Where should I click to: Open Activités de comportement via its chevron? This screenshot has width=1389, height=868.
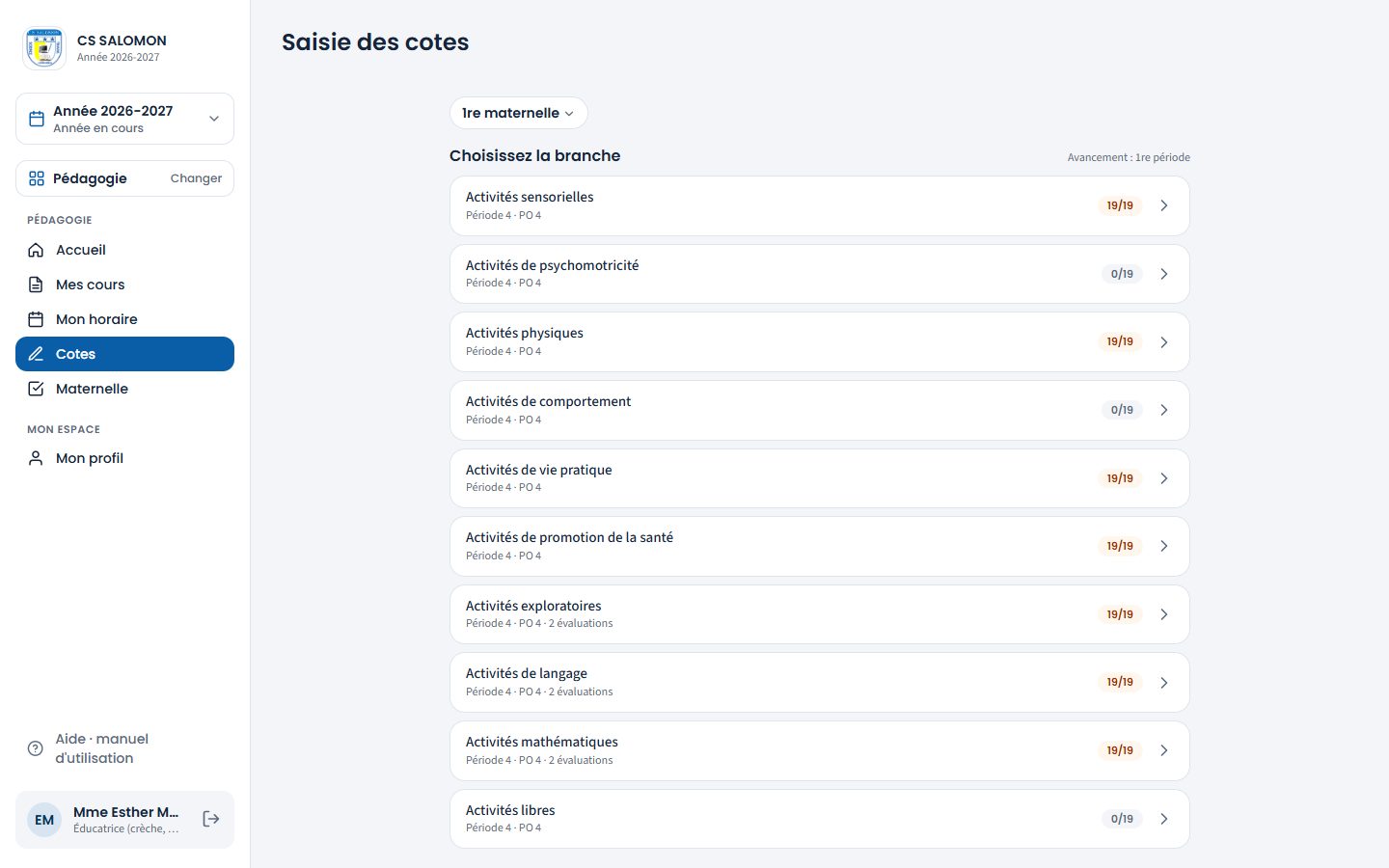point(1164,410)
